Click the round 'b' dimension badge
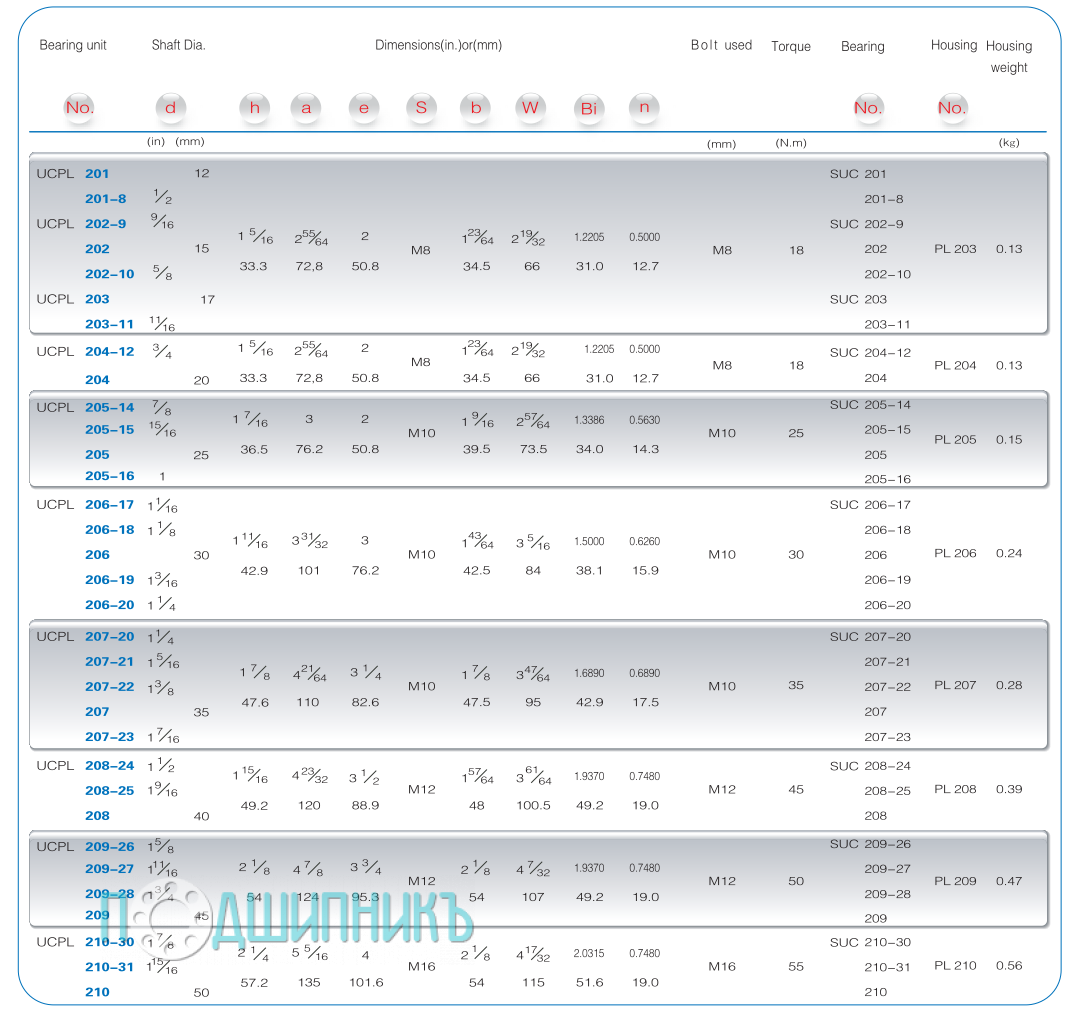 [x=476, y=108]
